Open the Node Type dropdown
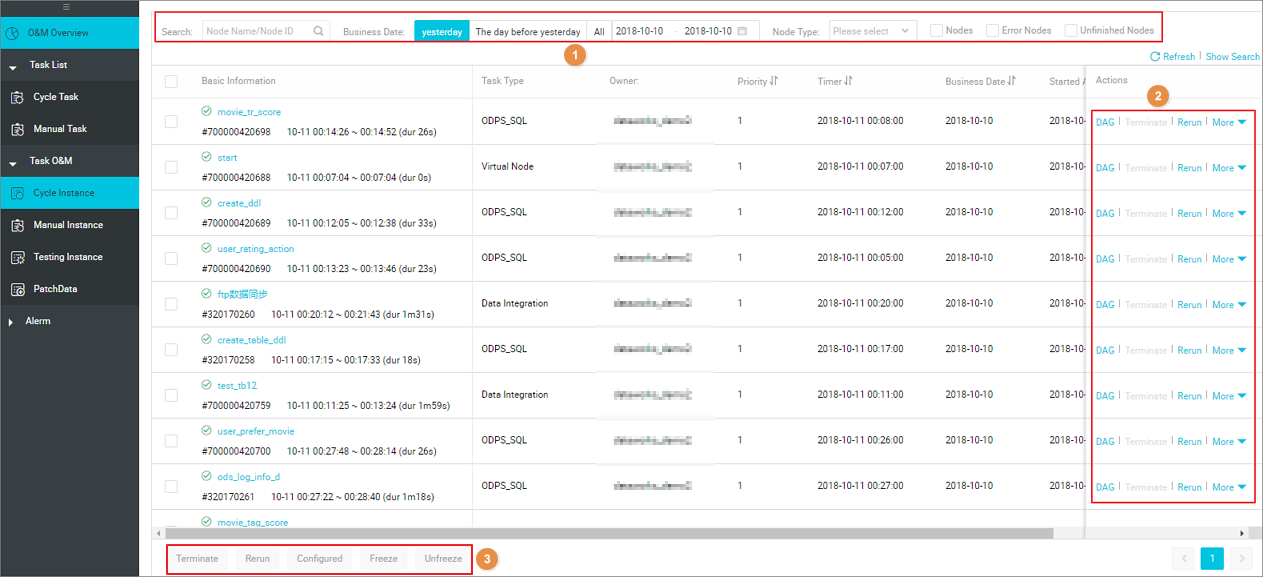 (873, 31)
